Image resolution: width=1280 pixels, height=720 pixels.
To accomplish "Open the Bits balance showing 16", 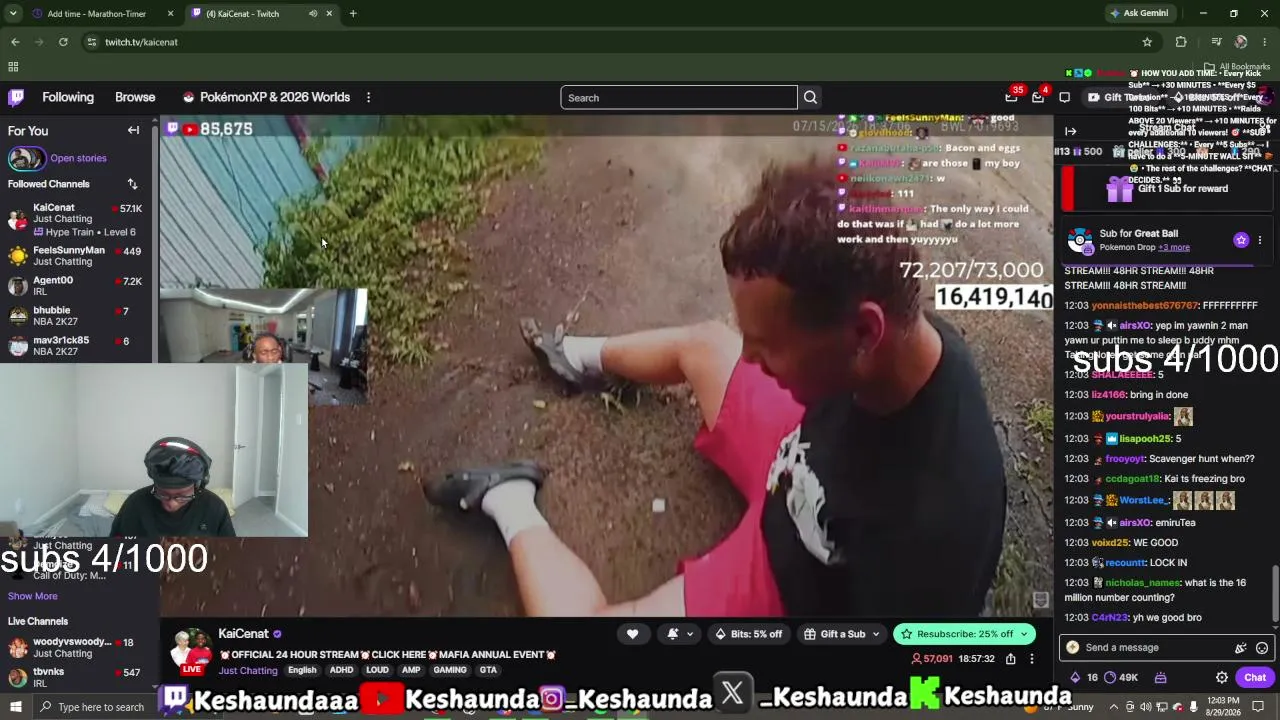I will pos(1084,677).
